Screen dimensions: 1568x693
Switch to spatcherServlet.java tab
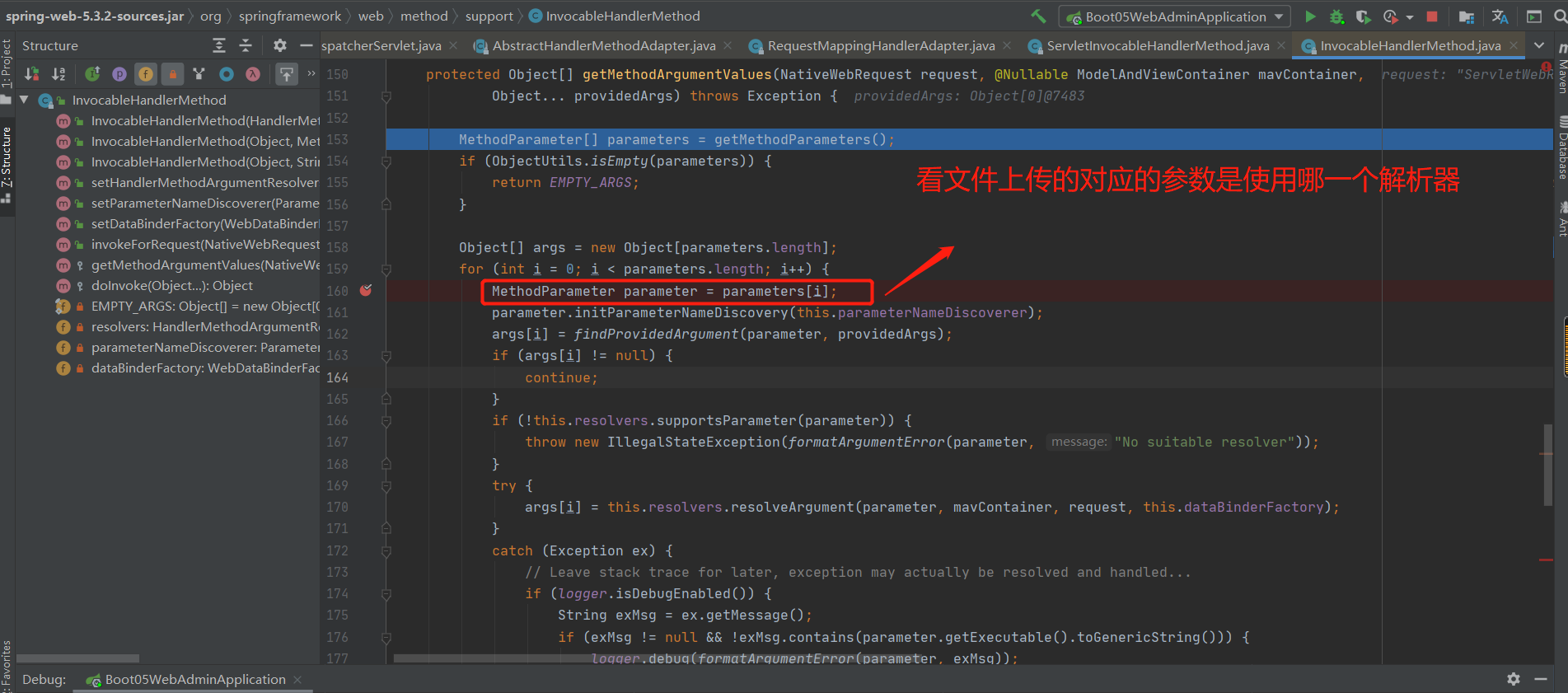(381, 46)
